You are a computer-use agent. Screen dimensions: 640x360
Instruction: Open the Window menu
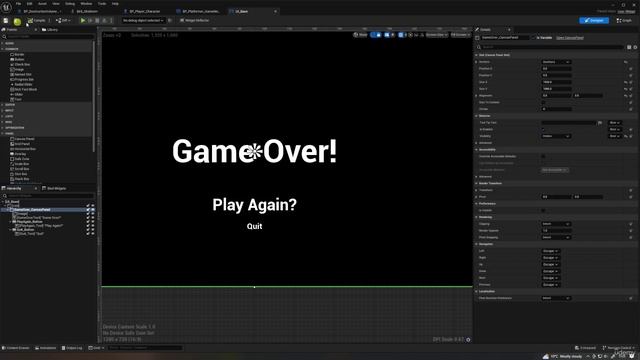click(86, 4)
